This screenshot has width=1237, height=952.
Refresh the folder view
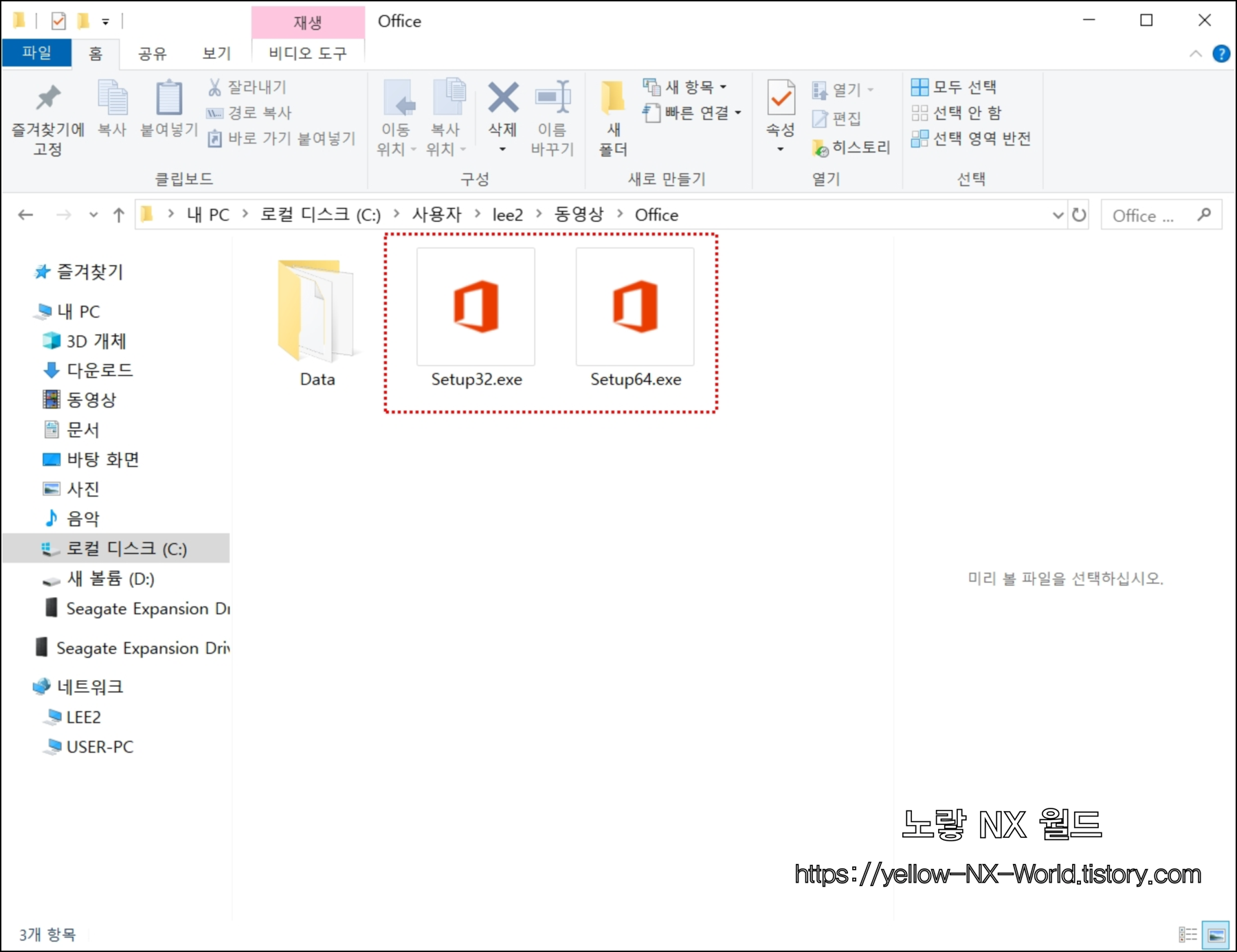[1080, 215]
